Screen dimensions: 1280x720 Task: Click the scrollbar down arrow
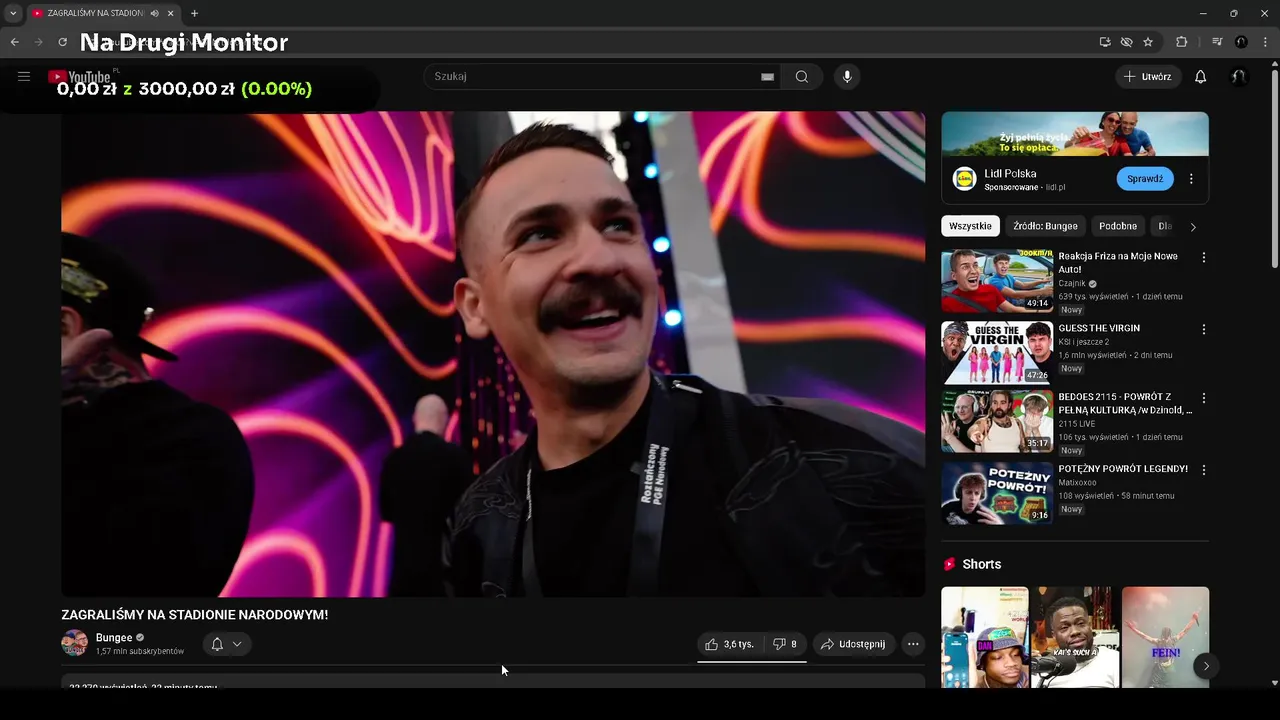click(1274, 683)
